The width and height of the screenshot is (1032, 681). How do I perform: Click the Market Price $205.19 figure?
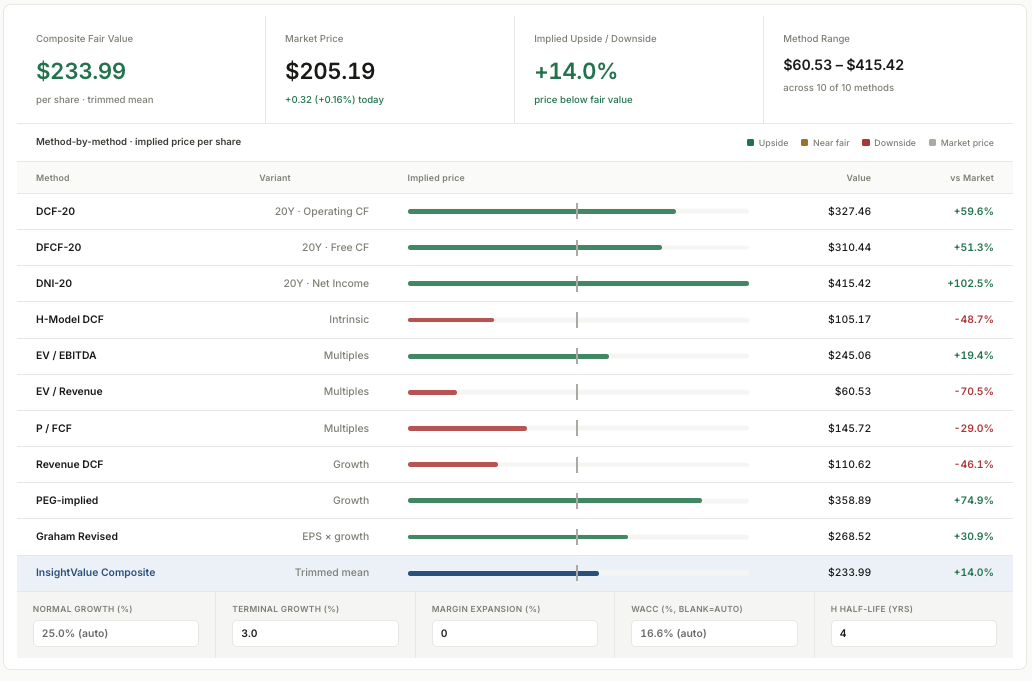click(330, 71)
